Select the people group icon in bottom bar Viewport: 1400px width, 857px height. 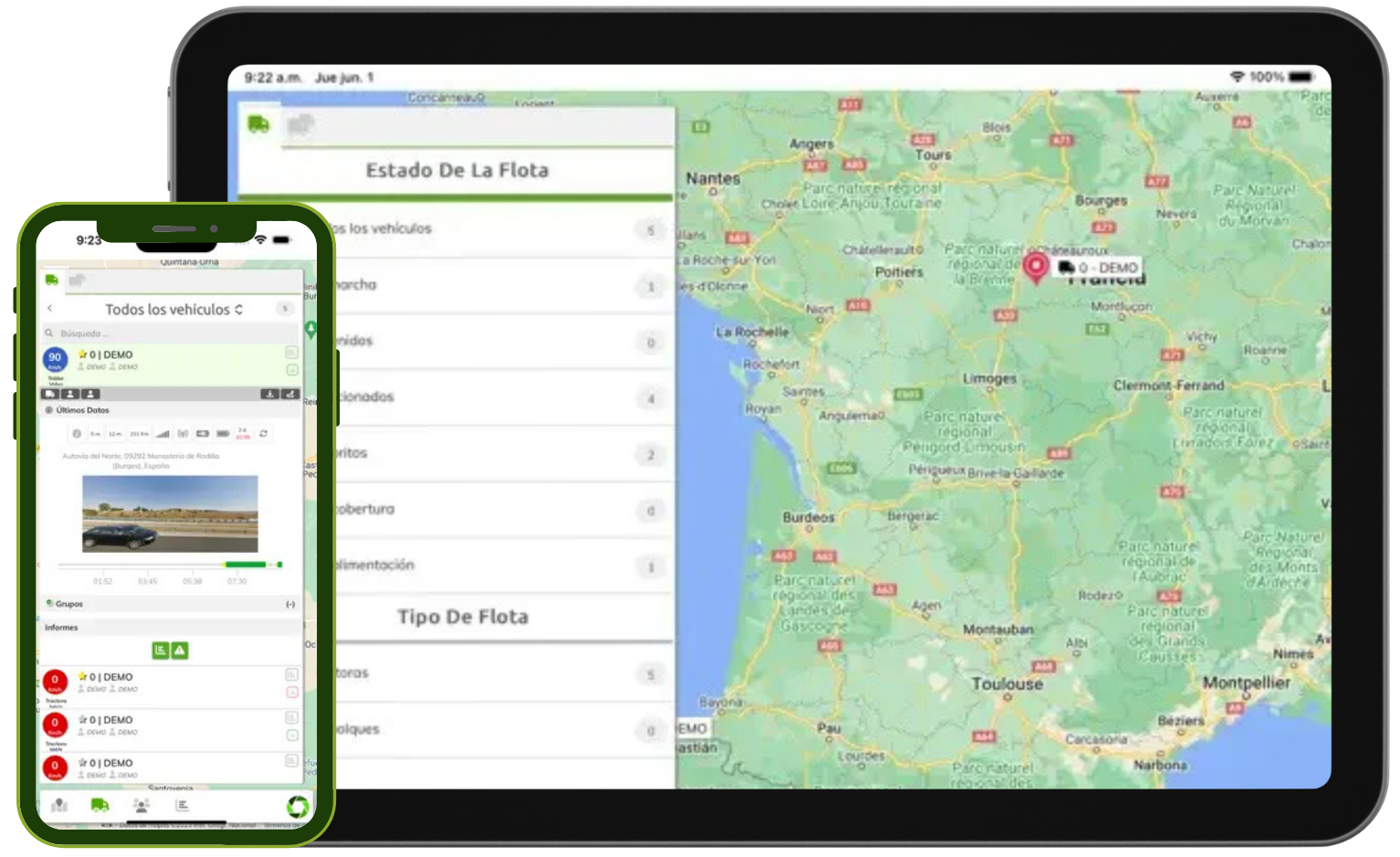point(142,805)
